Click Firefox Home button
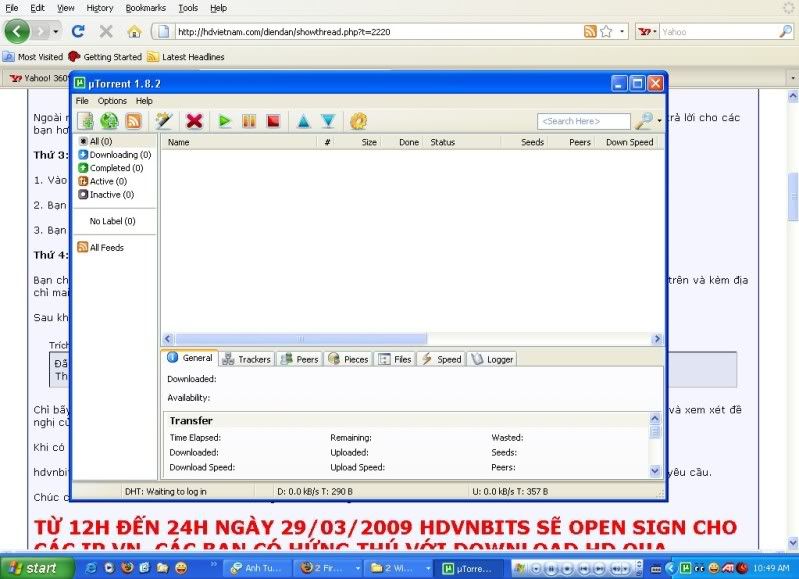 pos(135,32)
